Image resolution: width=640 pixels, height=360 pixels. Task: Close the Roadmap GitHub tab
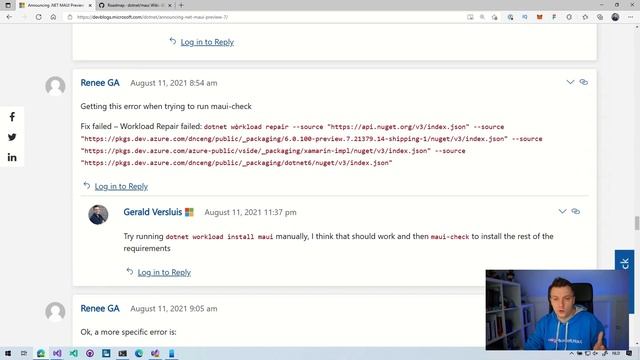pos(170,5)
